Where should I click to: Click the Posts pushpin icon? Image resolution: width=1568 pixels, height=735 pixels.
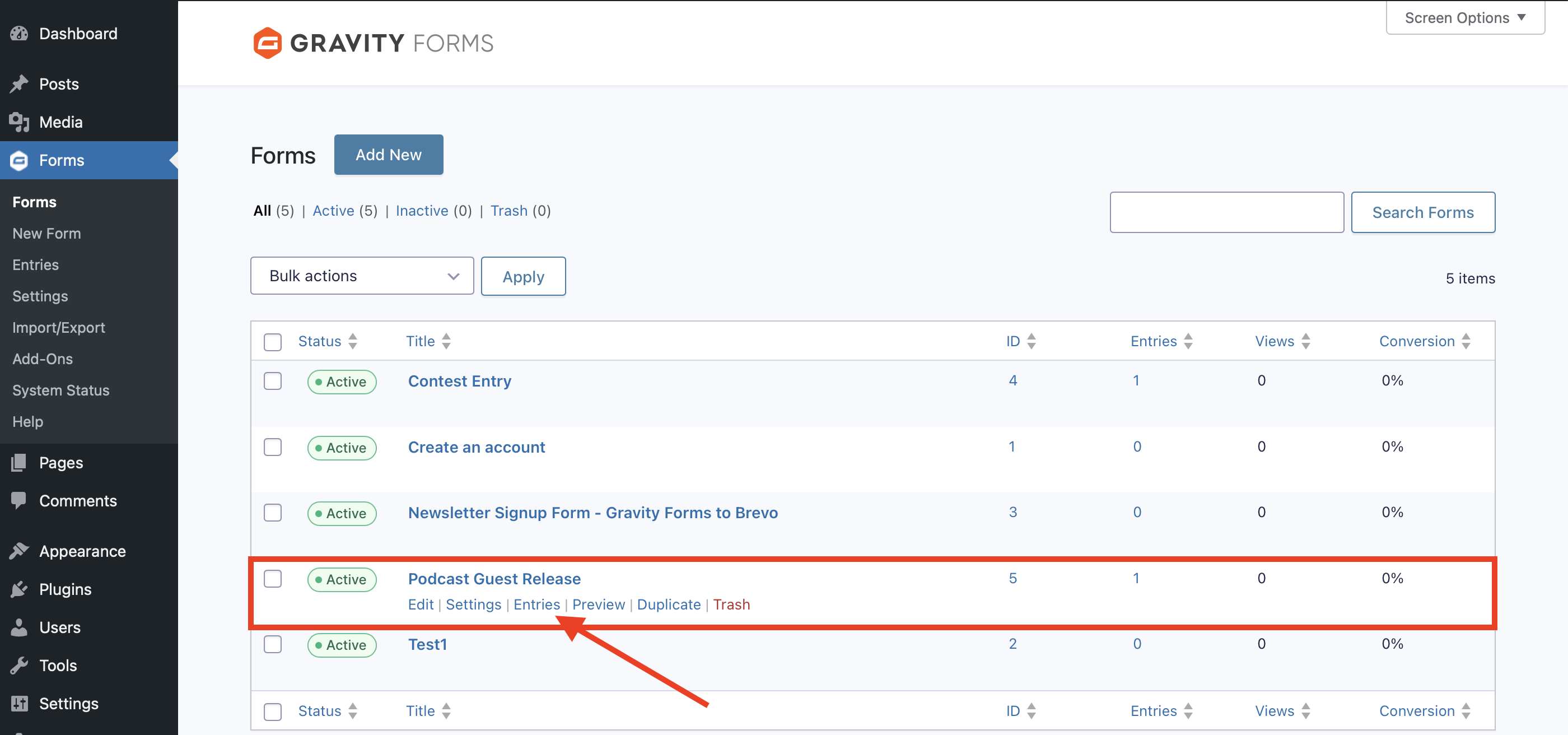pyautogui.click(x=19, y=83)
